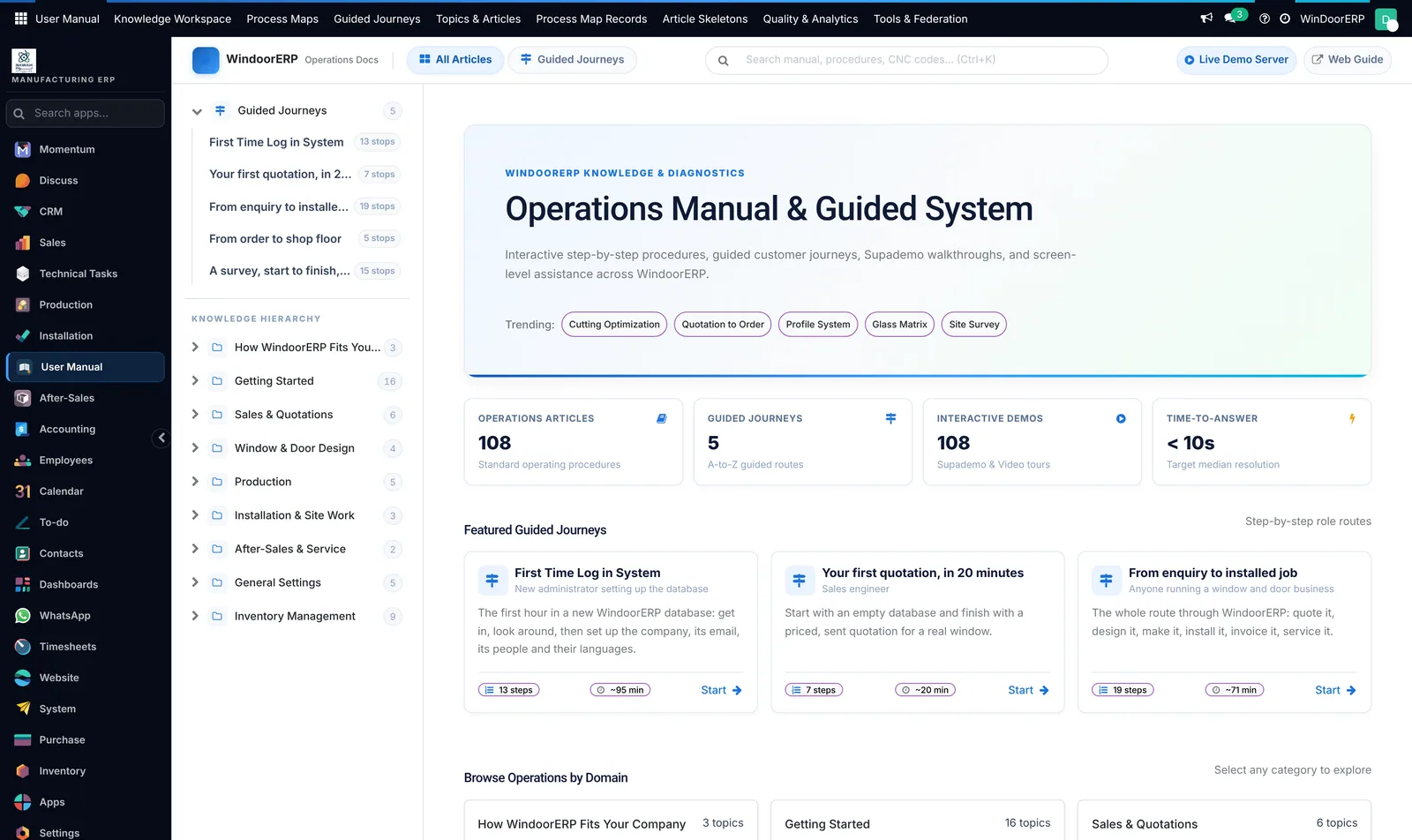This screenshot has height=840, width=1412.
Task: Collapse the left sidebar arrow
Action: click(161, 438)
